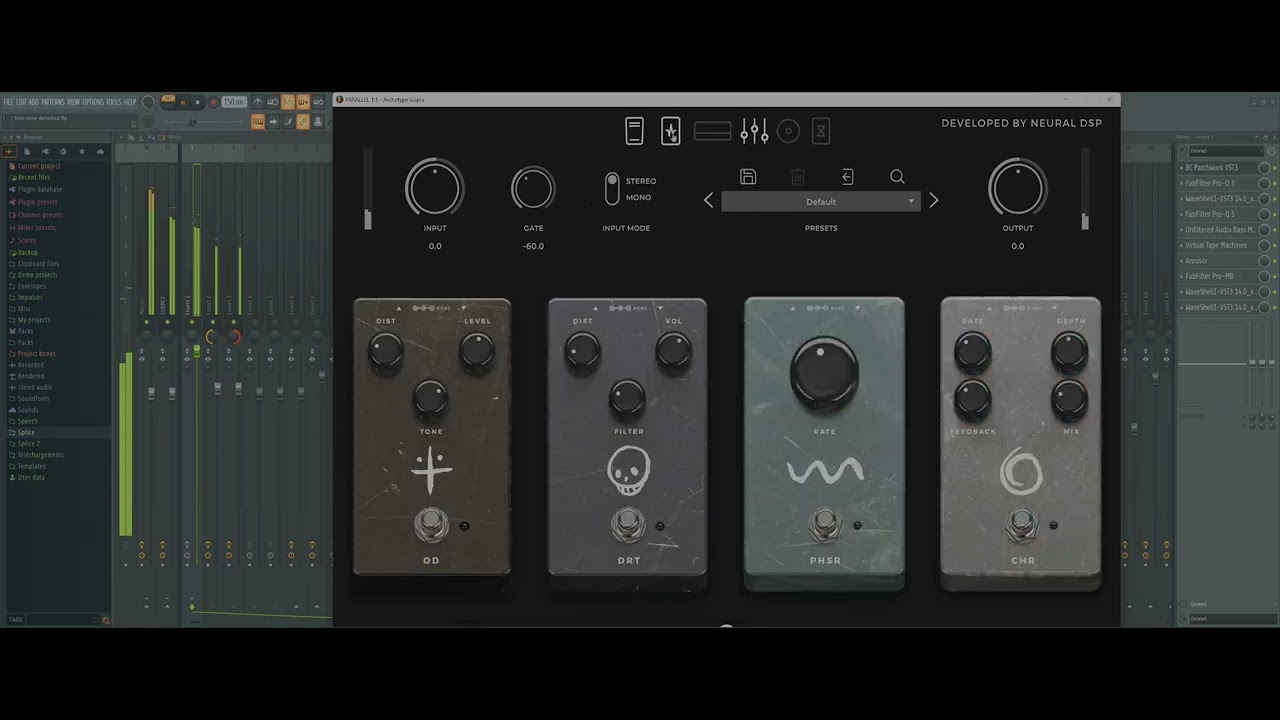The image size is (1280, 720).
Task: Delete preset using the trash icon
Action: coord(798,177)
